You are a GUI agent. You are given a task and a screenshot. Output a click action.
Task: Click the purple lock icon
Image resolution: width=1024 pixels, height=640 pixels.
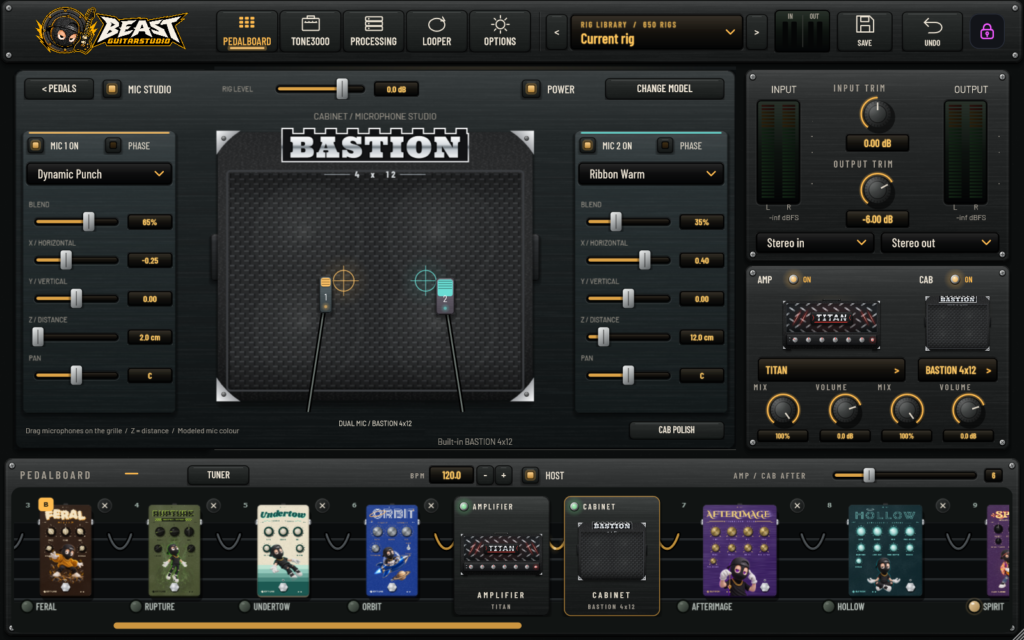pos(987,31)
